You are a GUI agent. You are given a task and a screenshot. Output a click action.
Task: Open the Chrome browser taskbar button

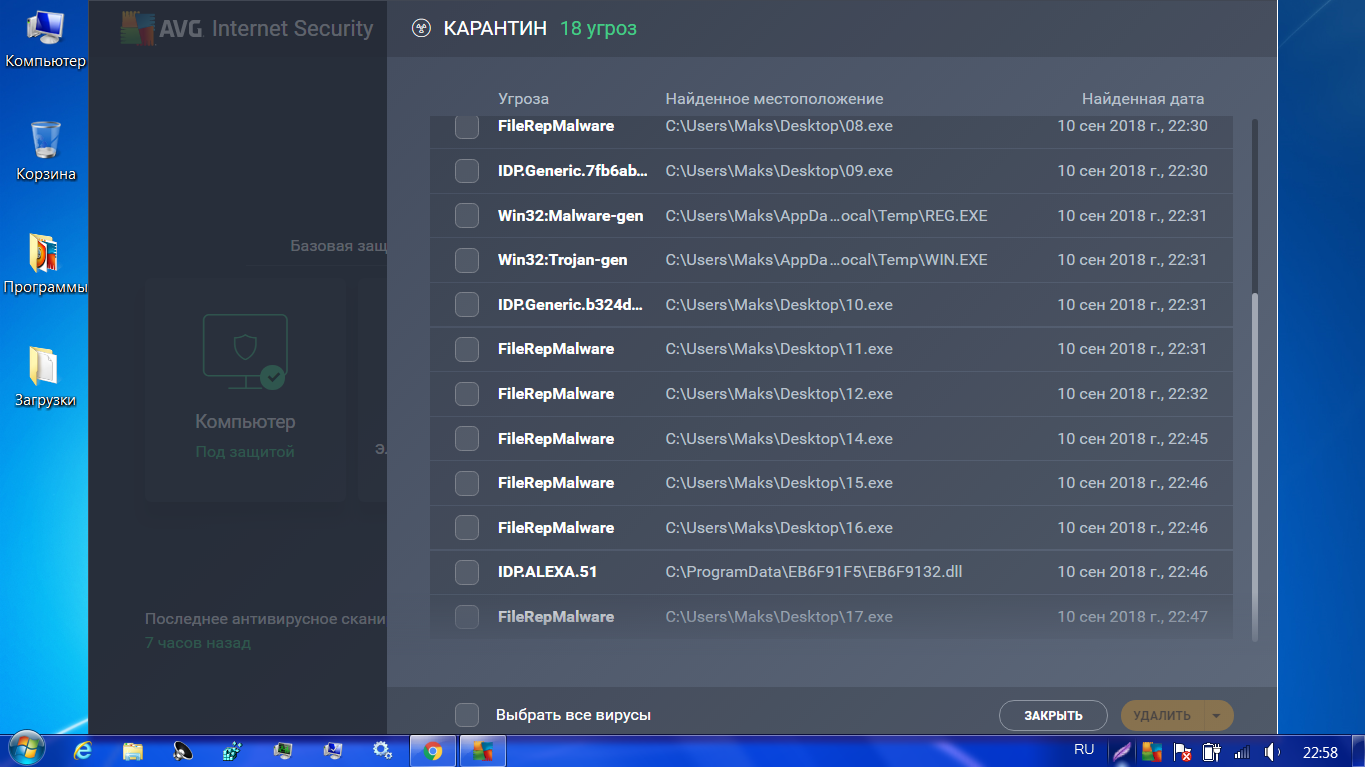[x=433, y=750]
